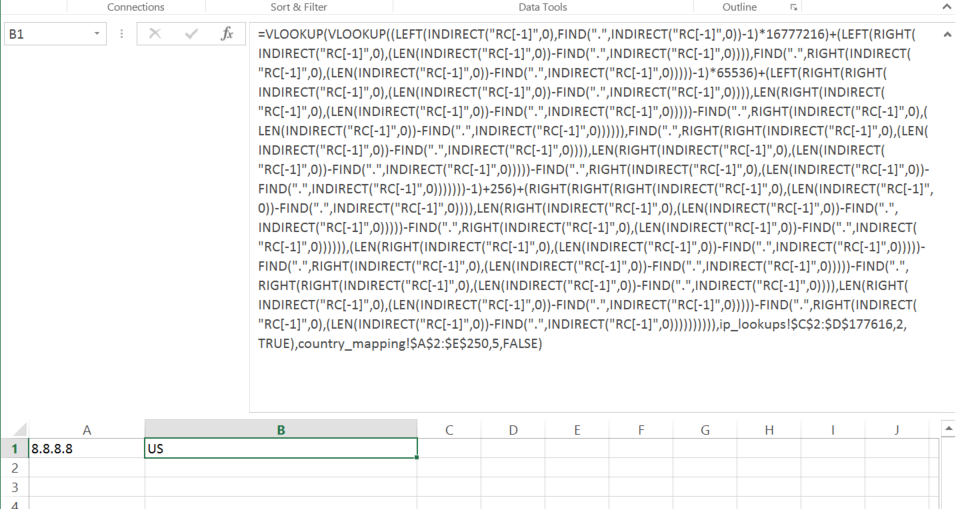Open the Outline group dialog launcher
The width and height of the screenshot is (955, 509).
(x=793, y=7)
